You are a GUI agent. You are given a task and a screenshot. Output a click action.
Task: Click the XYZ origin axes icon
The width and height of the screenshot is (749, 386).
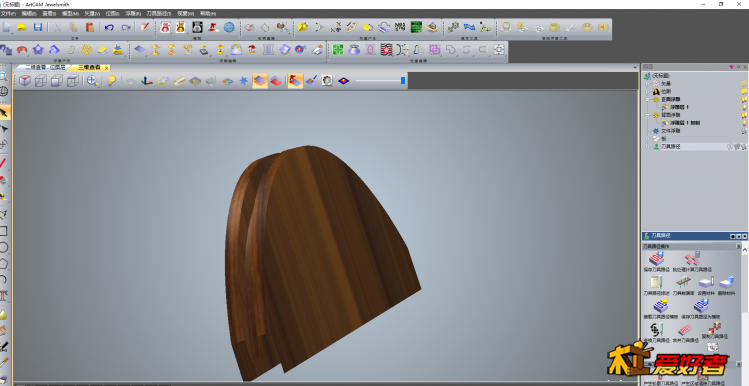[x=147, y=81]
